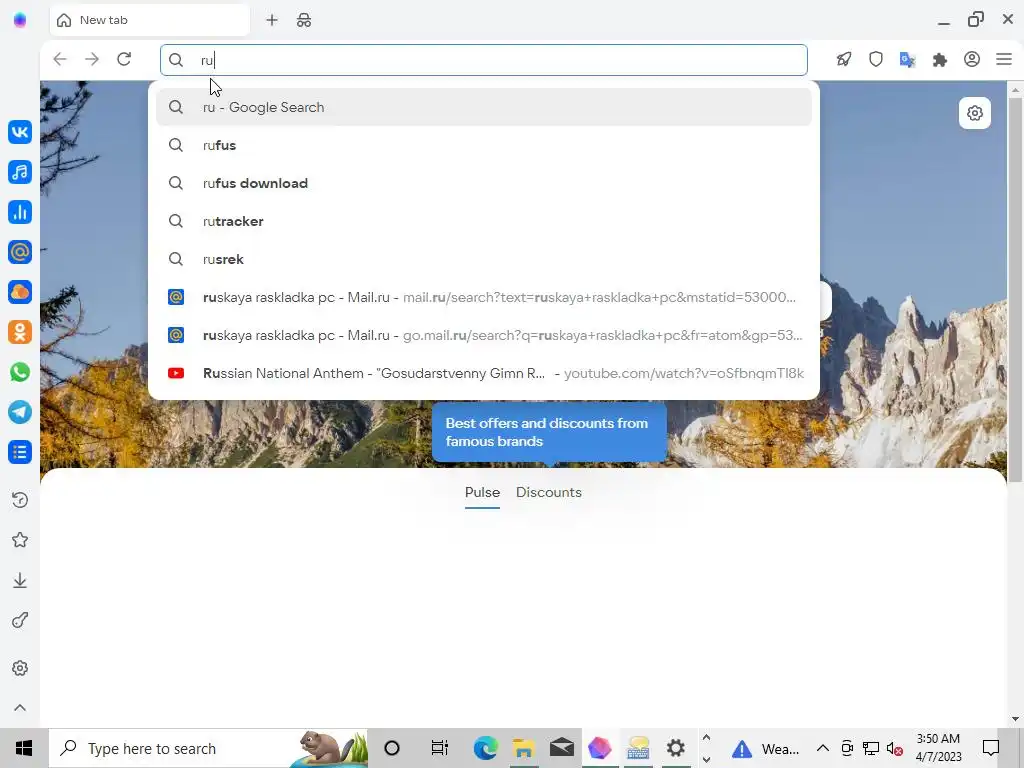Select the New tab tab

pyautogui.click(x=150, y=20)
